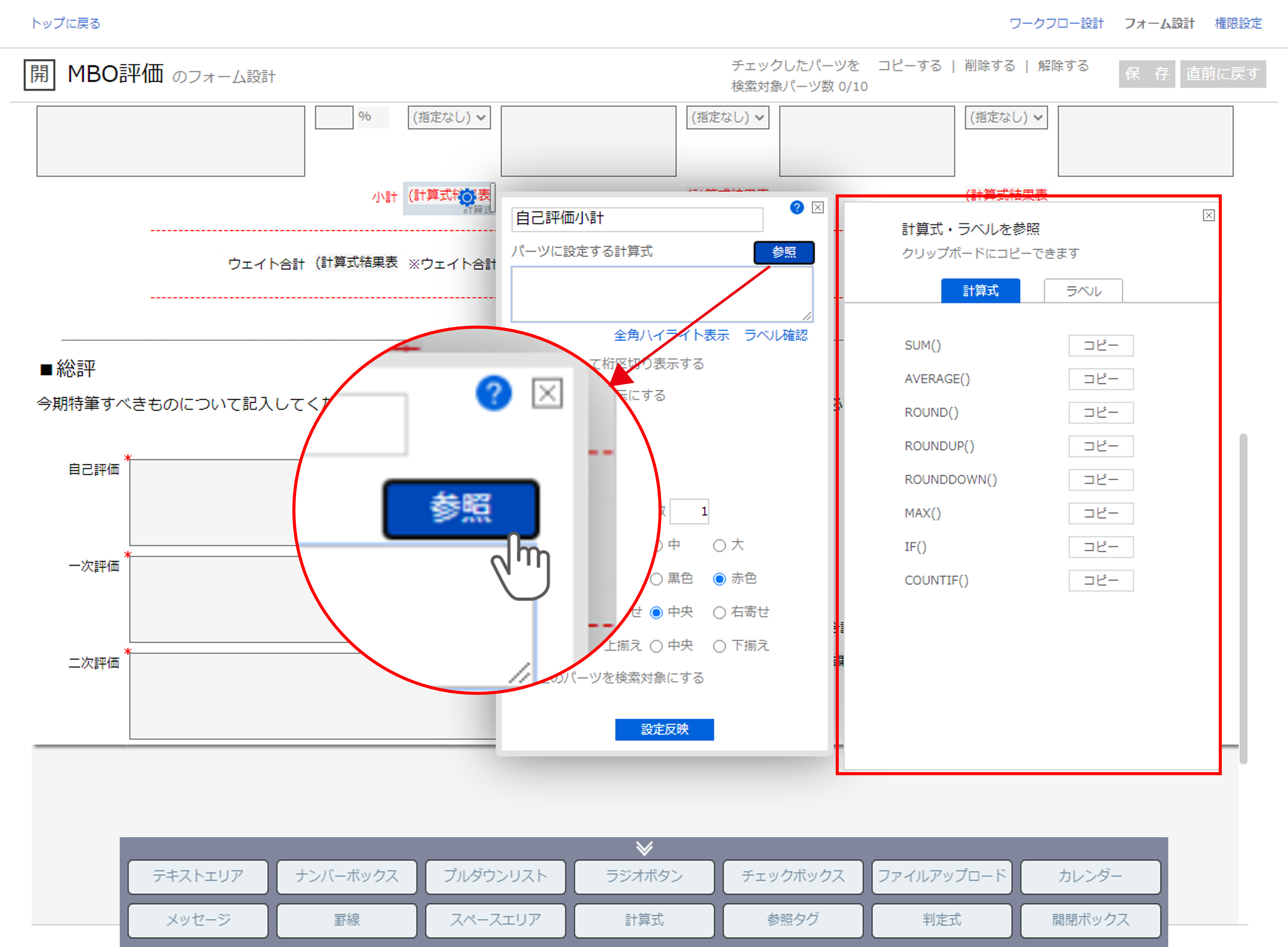
Task: Add a プルダウンリスト part
Action: point(495,877)
